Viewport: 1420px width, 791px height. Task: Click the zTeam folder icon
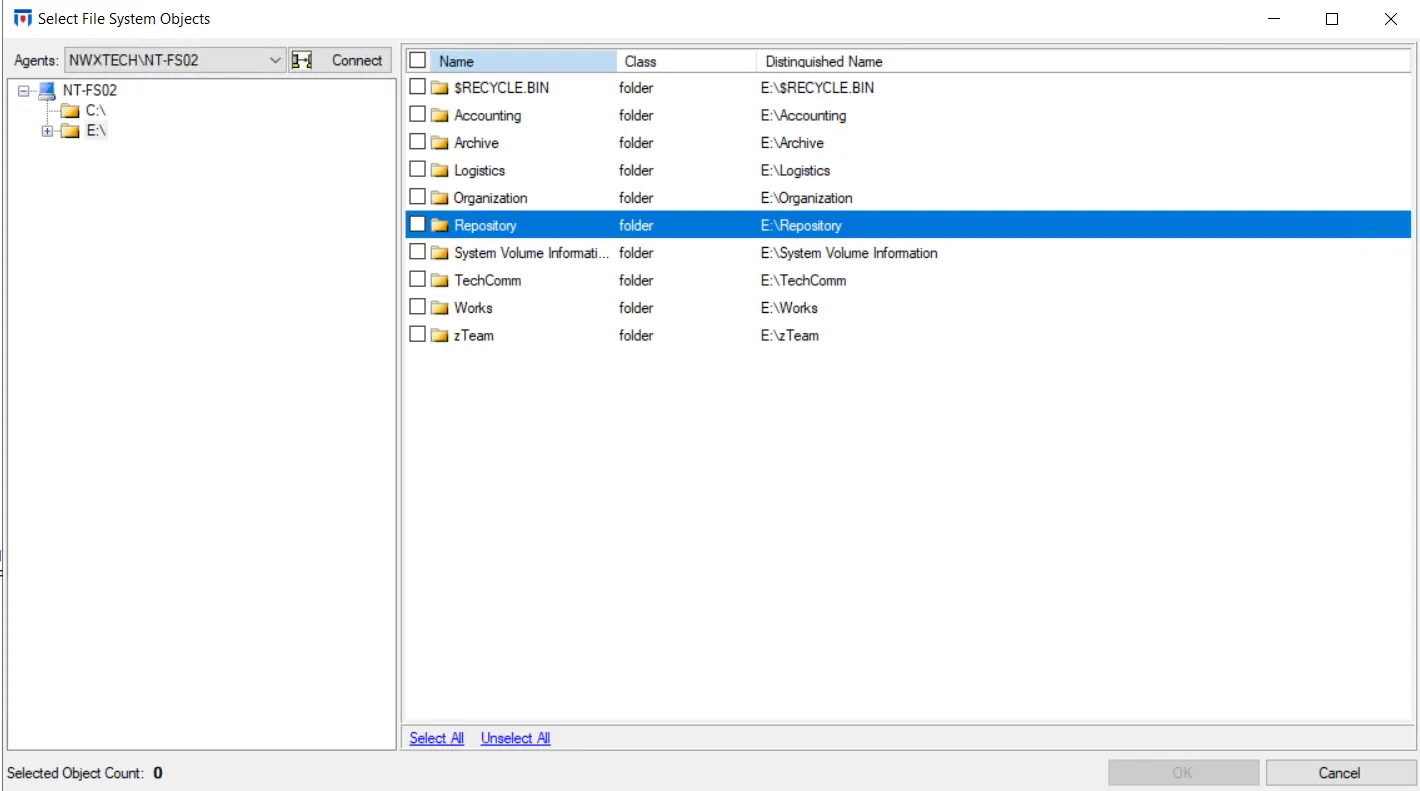(439, 335)
